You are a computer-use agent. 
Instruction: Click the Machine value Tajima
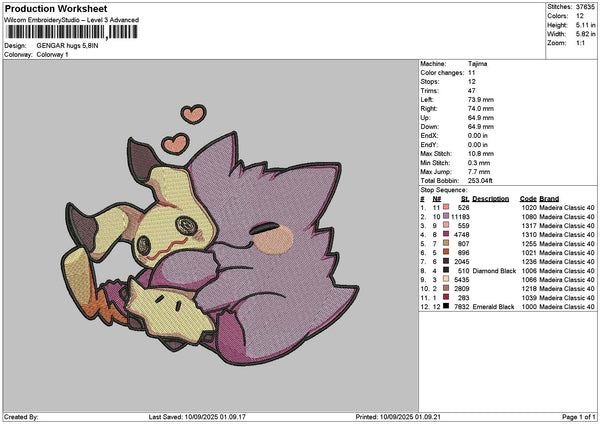478,64
